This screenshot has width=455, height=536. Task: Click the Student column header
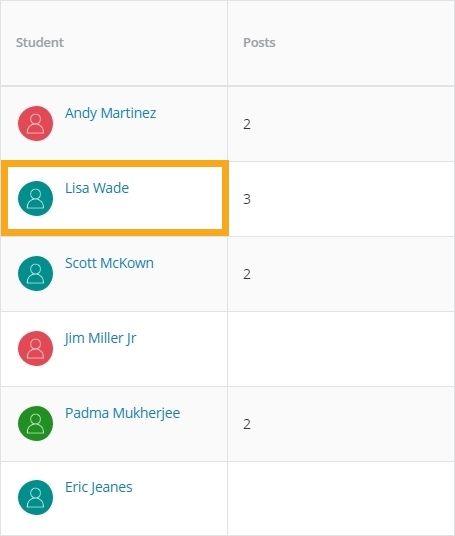click(40, 42)
